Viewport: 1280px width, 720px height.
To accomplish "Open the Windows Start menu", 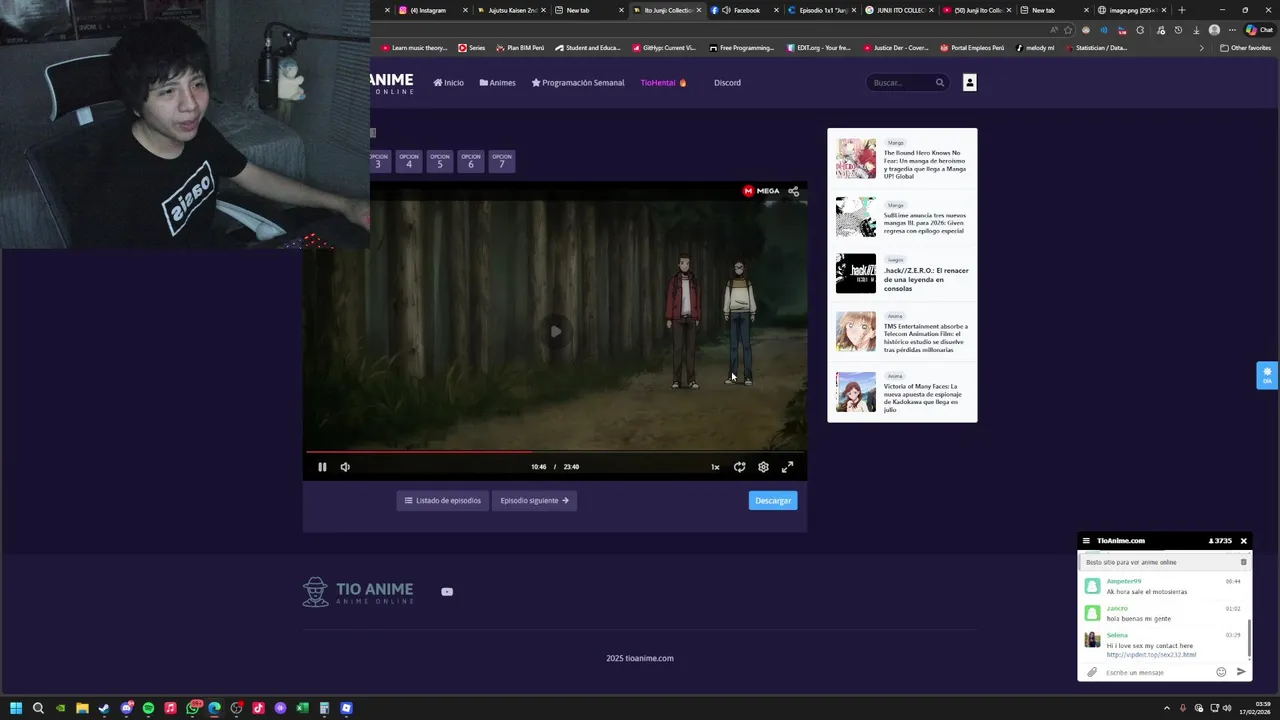I will [16, 708].
